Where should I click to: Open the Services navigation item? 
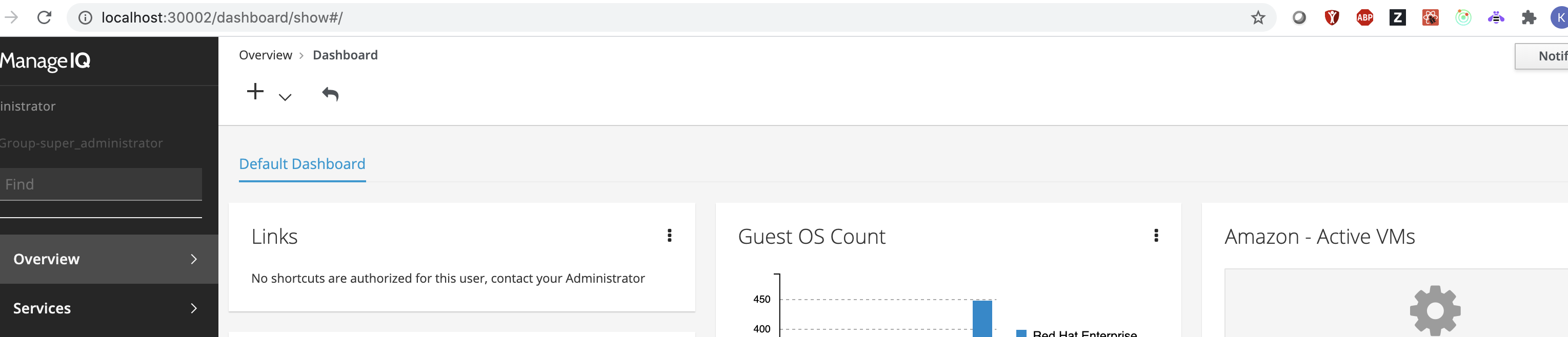(x=109, y=308)
